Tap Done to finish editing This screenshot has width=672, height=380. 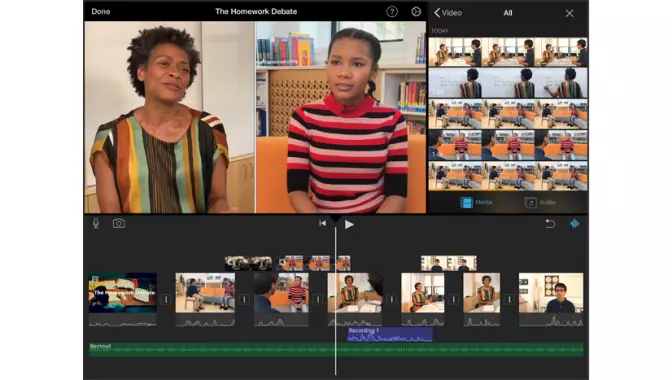click(x=101, y=12)
